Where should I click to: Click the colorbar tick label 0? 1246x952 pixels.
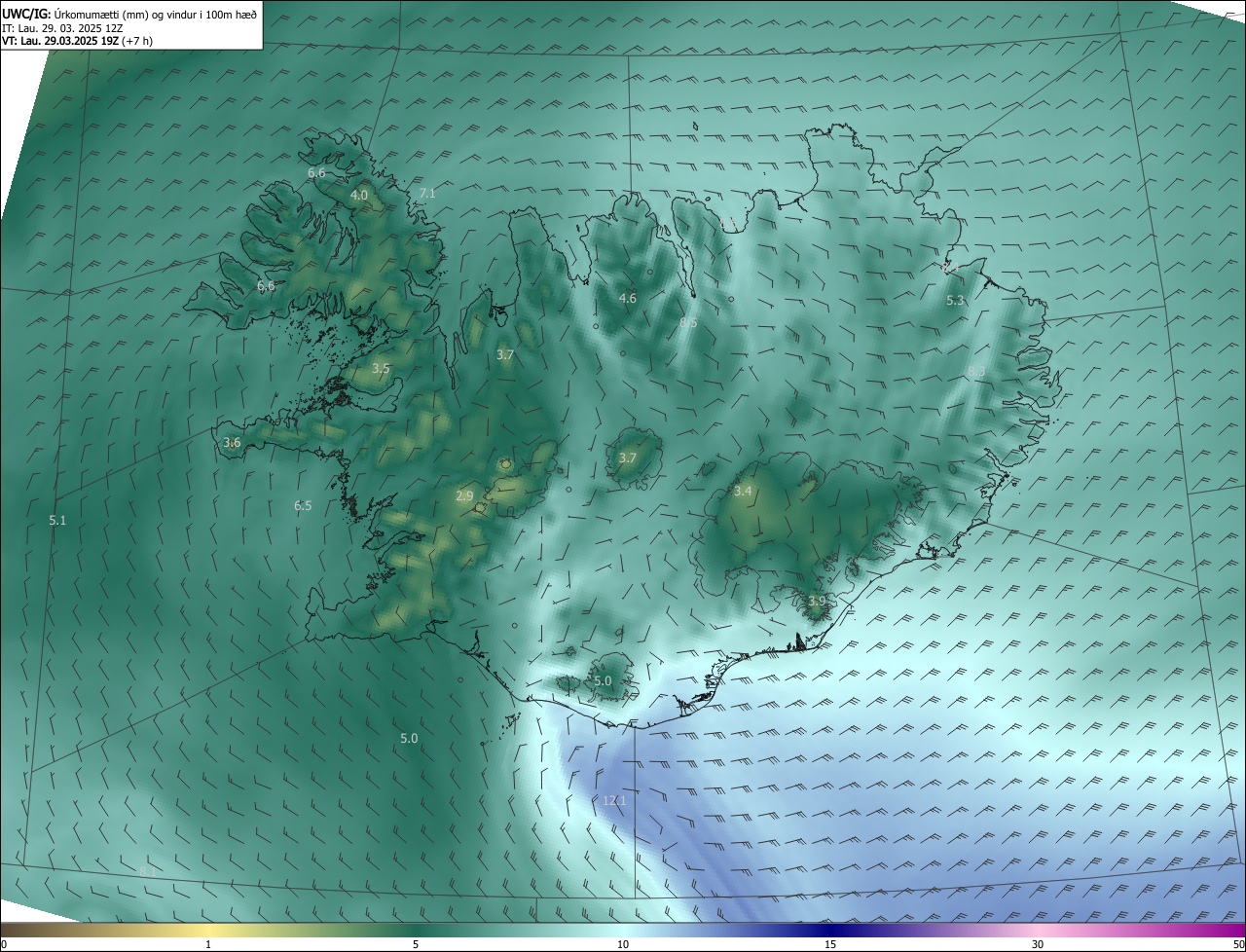tap(4, 944)
